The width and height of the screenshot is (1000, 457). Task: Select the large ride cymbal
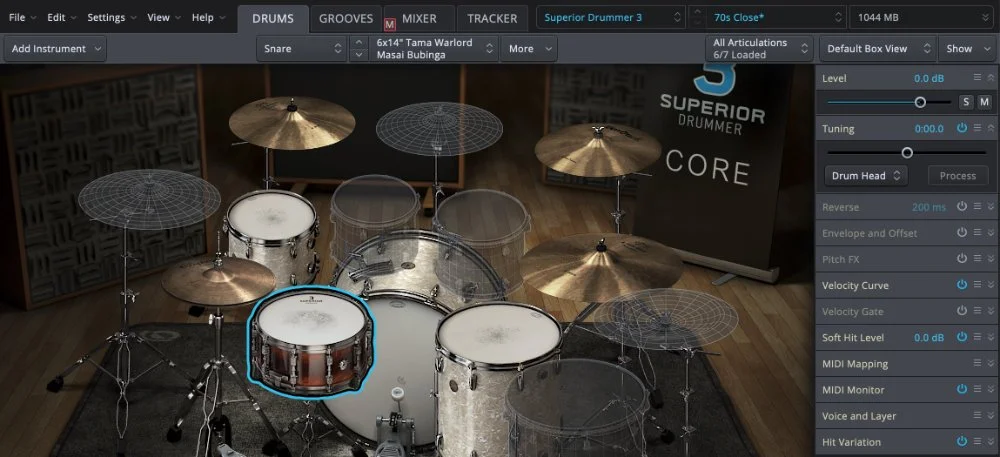[x=601, y=266]
